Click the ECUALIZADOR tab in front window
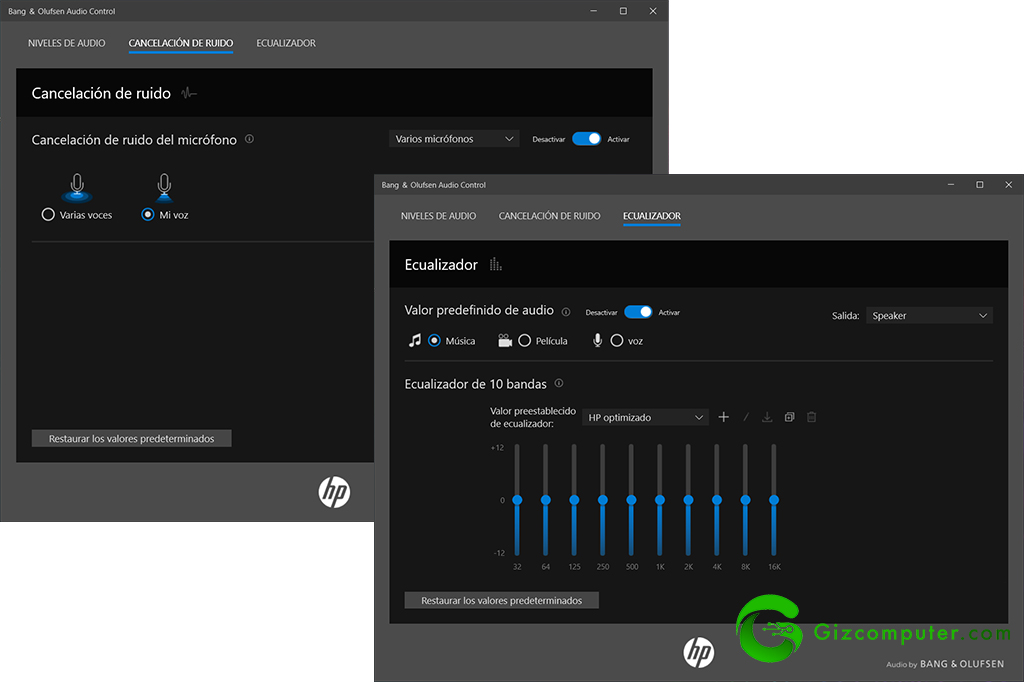 (x=652, y=216)
